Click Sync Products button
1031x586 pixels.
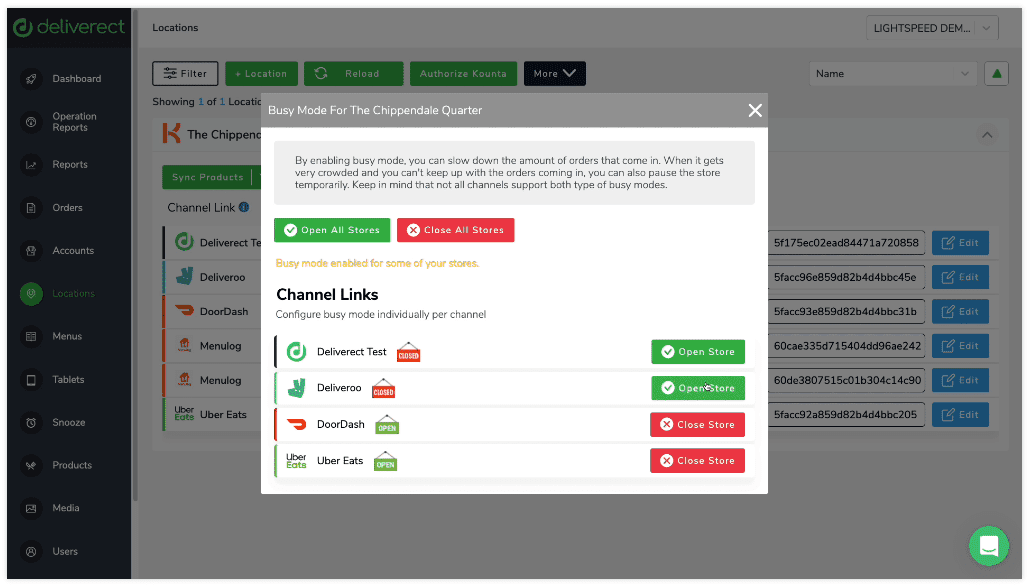pos(207,178)
